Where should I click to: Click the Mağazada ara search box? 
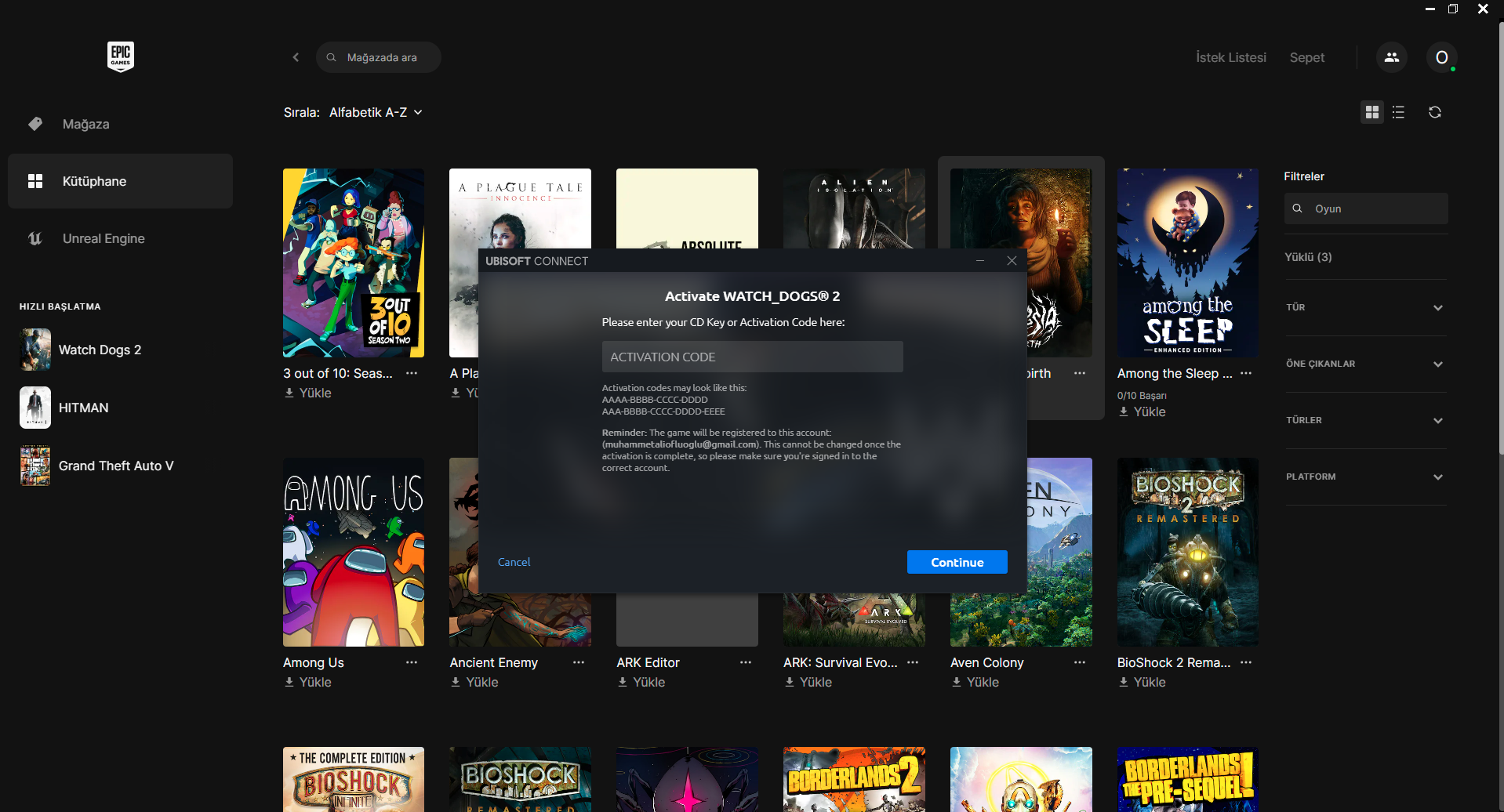[379, 57]
